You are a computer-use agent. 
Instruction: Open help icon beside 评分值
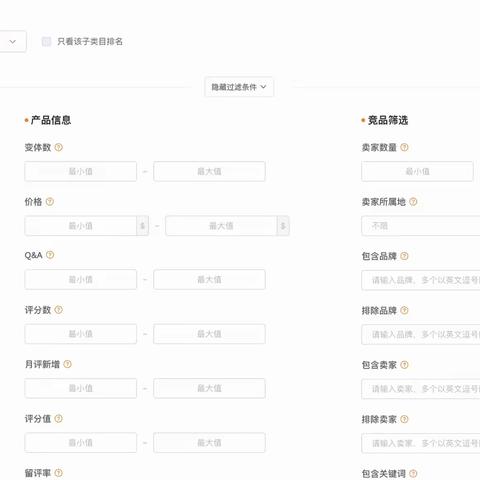[59, 418]
